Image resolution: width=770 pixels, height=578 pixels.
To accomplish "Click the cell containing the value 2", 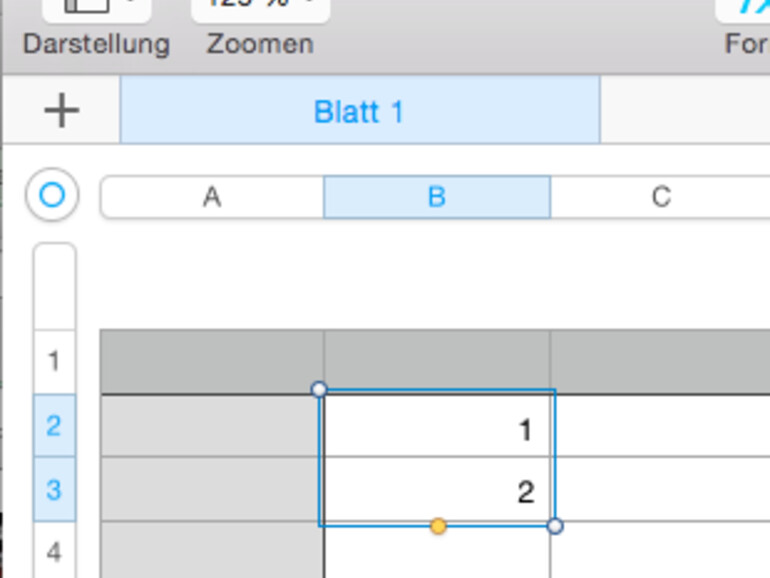I will [437, 491].
